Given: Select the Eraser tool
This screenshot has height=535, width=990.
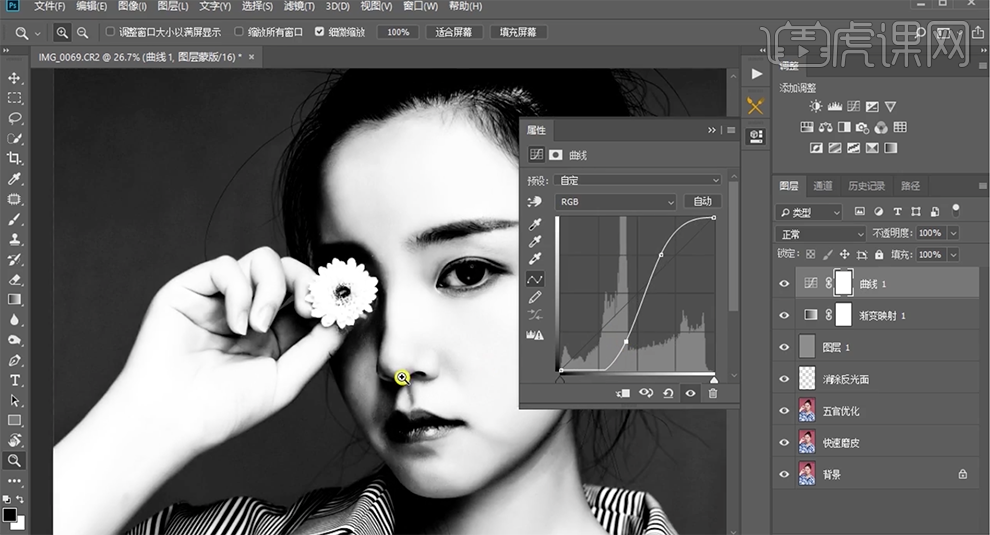Looking at the screenshot, I should click(x=14, y=280).
